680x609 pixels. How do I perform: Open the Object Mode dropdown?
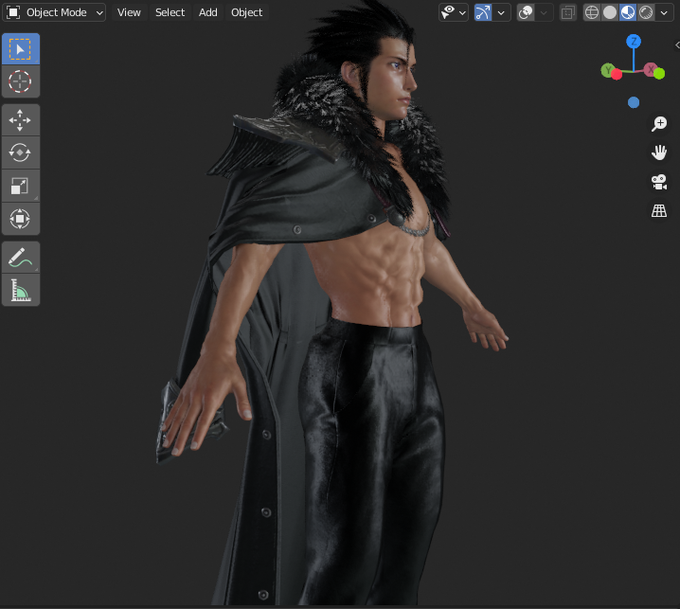[x=55, y=13]
